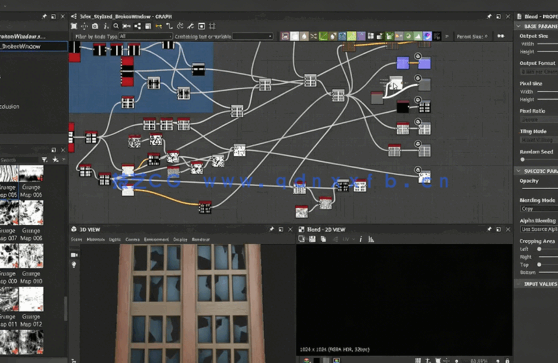Click the camera screenshot icon in graph toolbar

[x=95, y=26]
